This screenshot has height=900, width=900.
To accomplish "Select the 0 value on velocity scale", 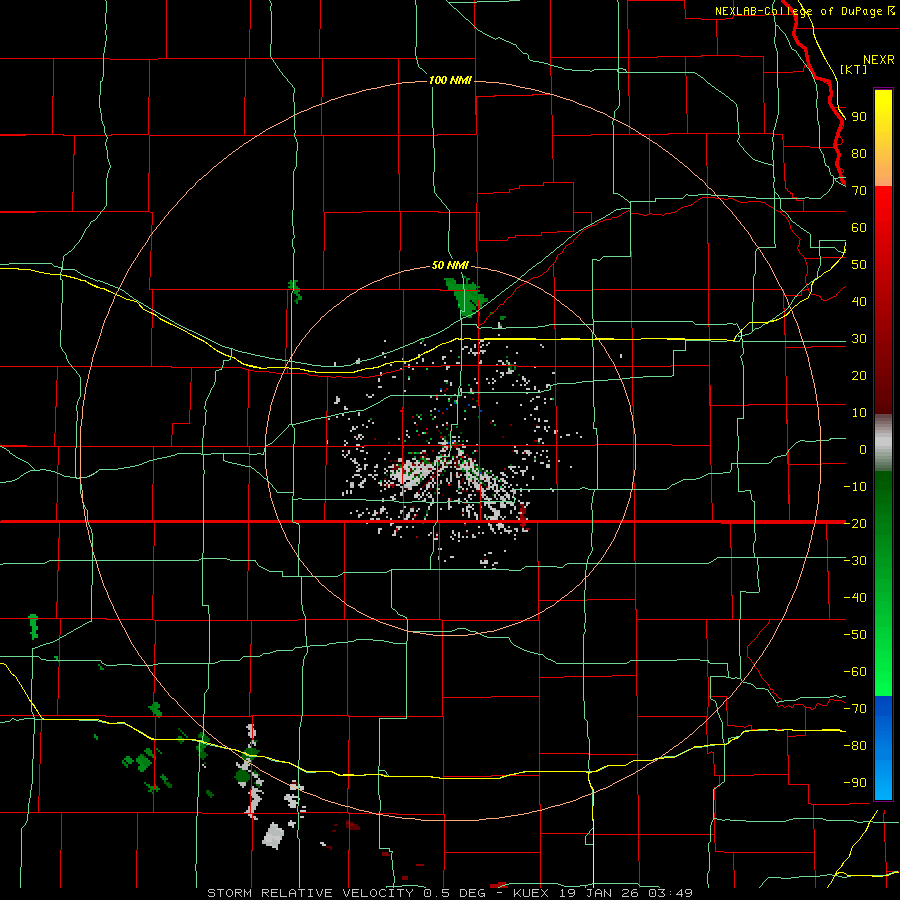I will 863,449.
